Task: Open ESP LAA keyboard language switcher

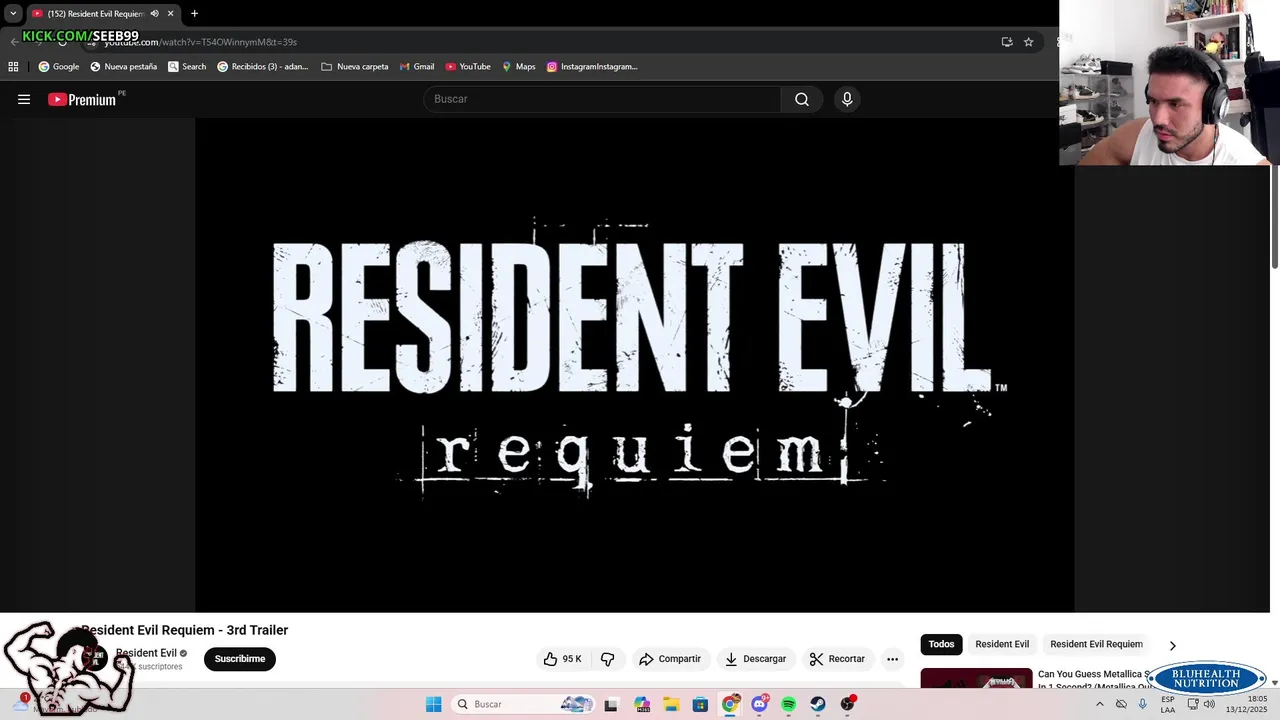Action: 1168,704
